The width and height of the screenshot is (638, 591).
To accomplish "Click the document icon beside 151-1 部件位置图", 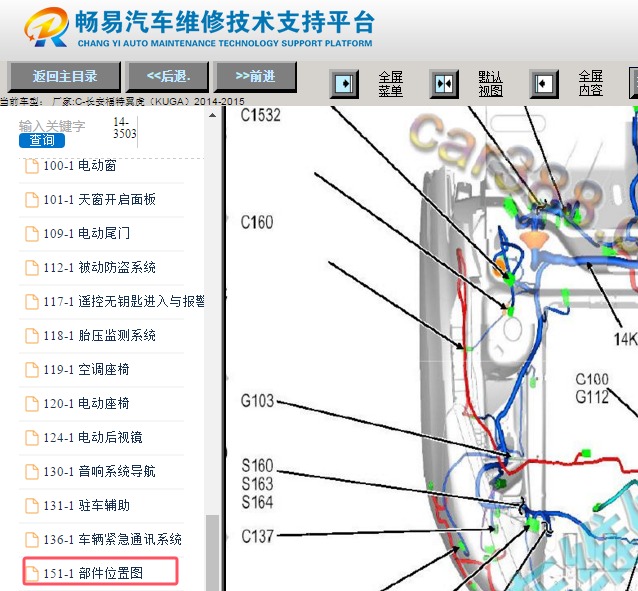I will (x=32, y=573).
